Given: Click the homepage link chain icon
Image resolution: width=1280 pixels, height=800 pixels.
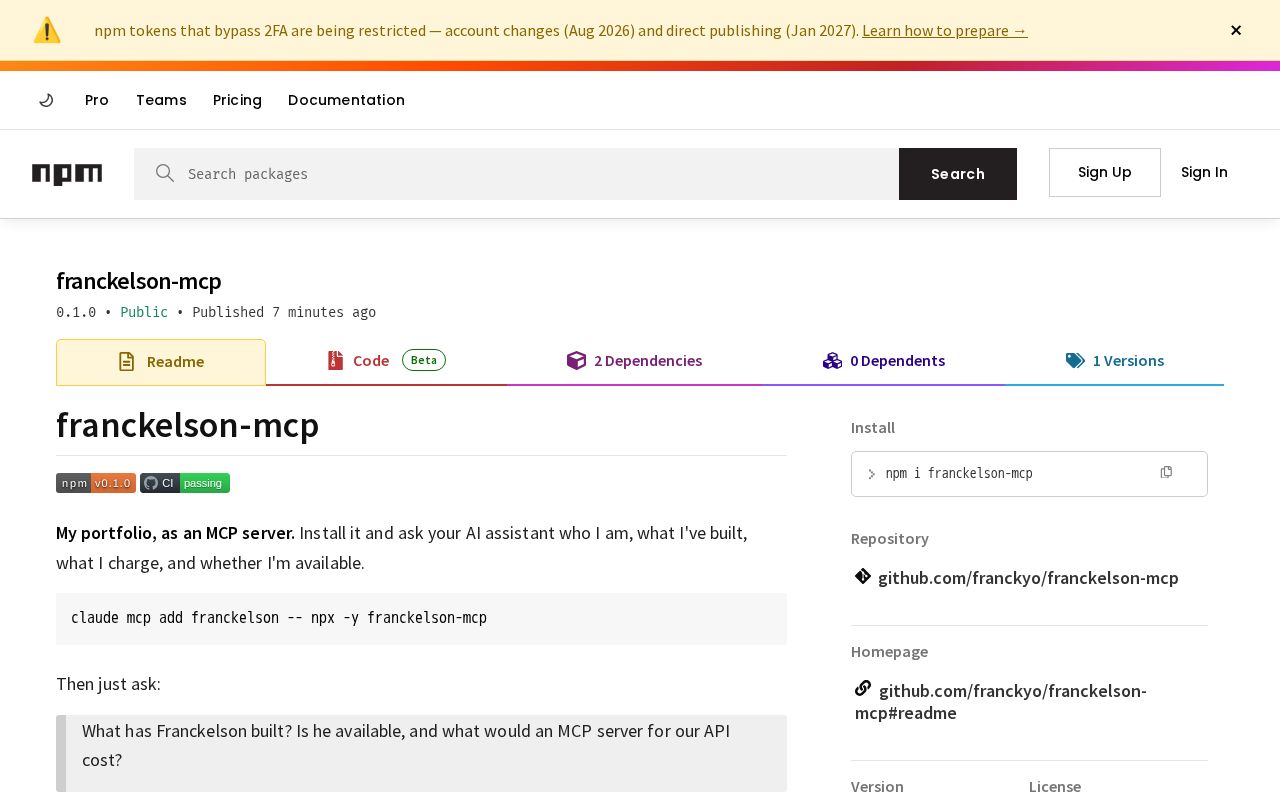Looking at the screenshot, I should (863, 688).
